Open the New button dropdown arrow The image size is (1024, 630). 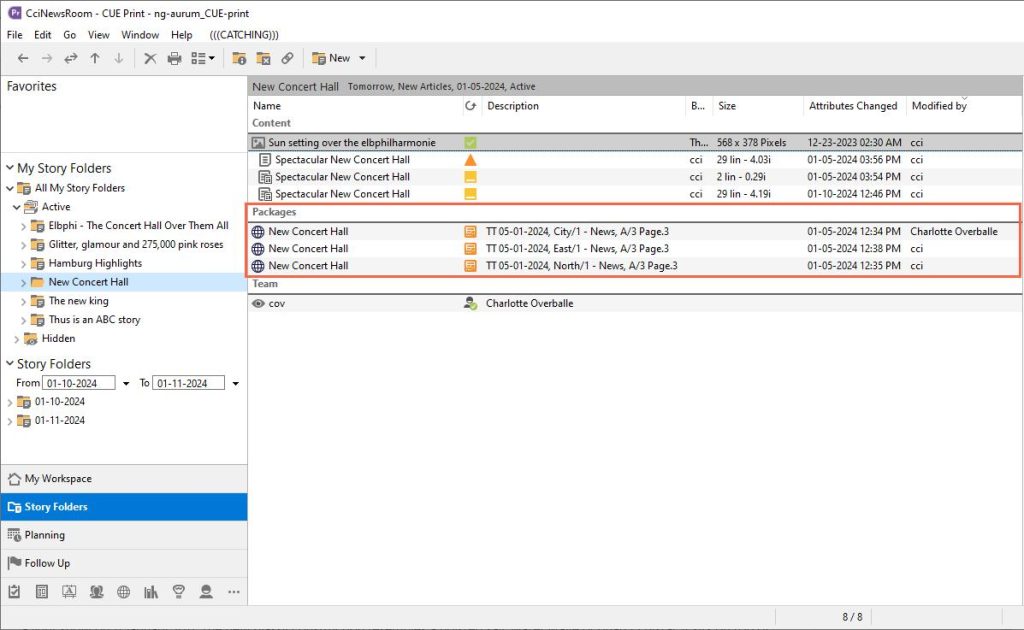click(x=363, y=59)
